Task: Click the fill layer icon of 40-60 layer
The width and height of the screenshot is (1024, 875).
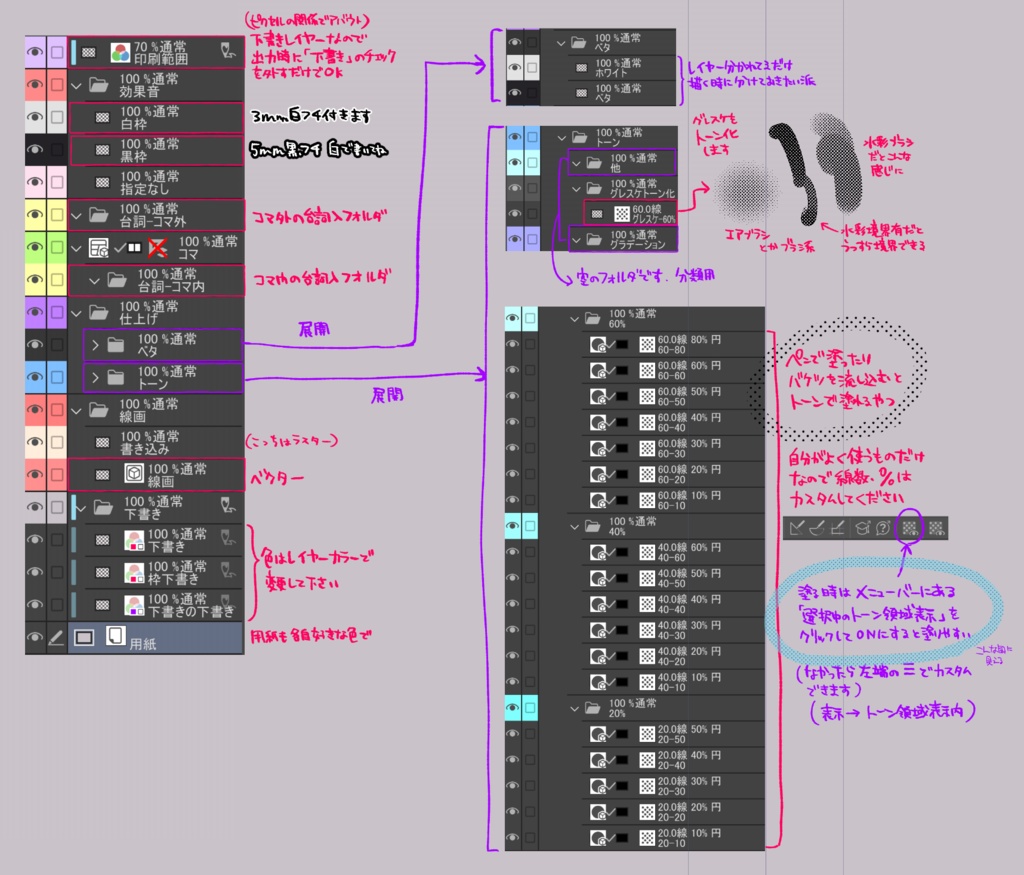Action: (598, 552)
